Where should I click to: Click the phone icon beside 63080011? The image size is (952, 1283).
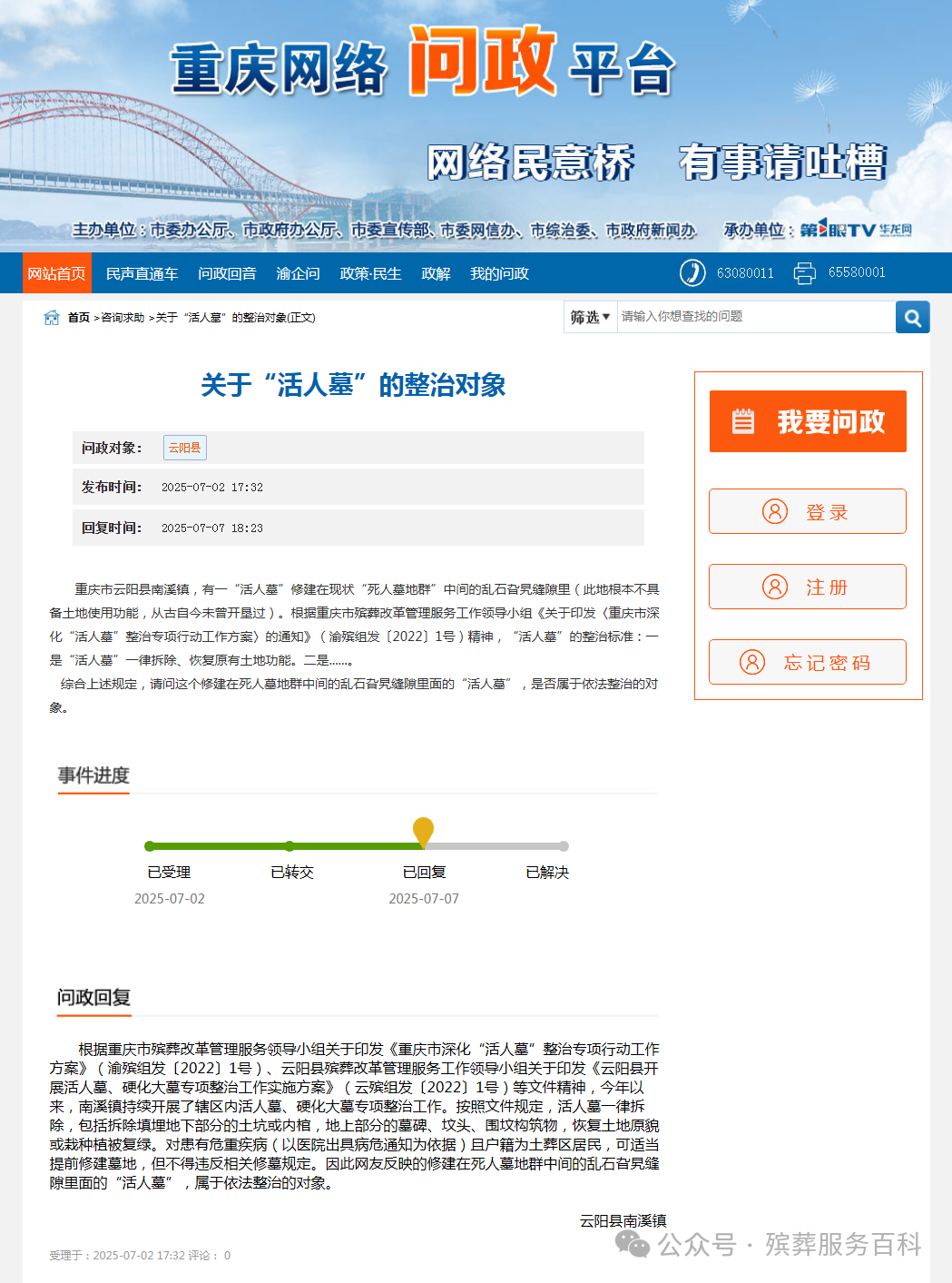coord(693,271)
